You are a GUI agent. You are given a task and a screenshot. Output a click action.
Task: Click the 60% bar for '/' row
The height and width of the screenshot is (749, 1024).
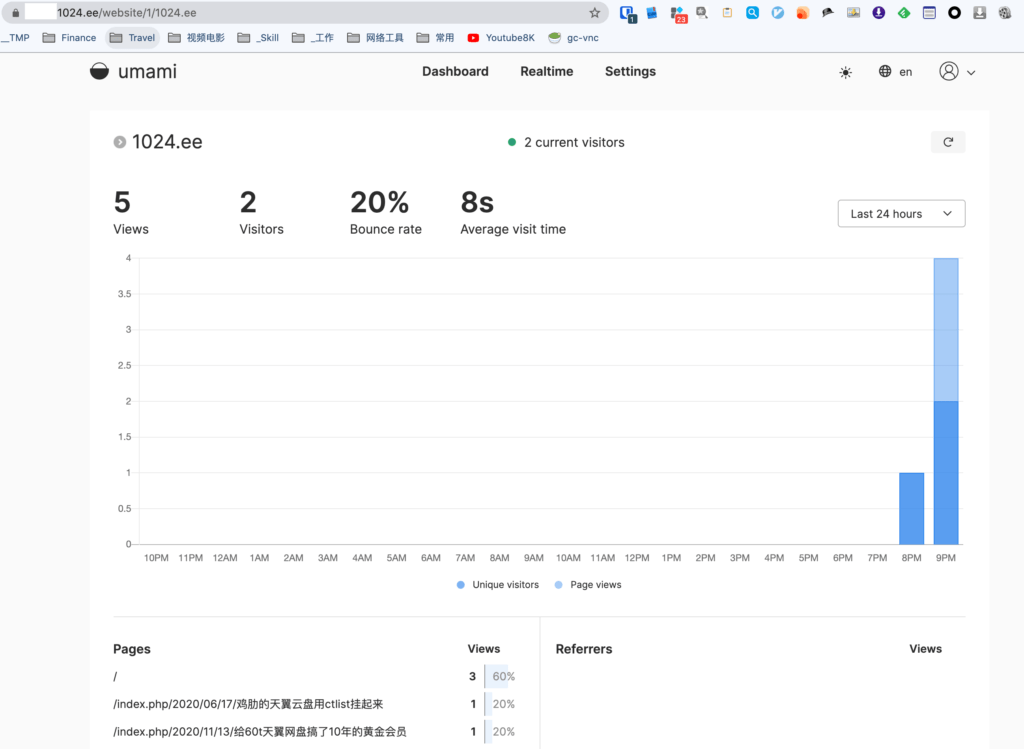pos(501,677)
